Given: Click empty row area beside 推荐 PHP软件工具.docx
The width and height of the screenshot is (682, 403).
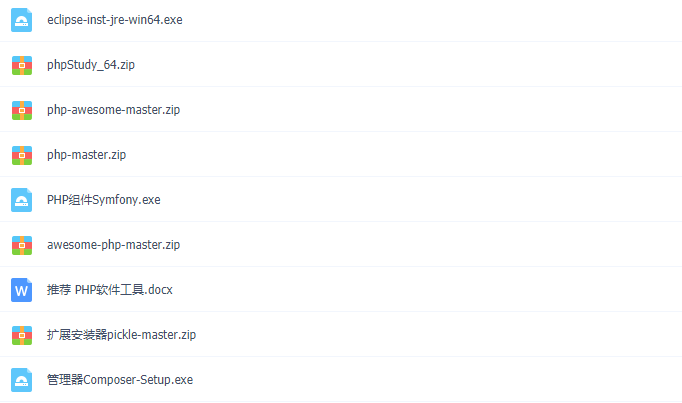Looking at the screenshot, I should [426, 290].
